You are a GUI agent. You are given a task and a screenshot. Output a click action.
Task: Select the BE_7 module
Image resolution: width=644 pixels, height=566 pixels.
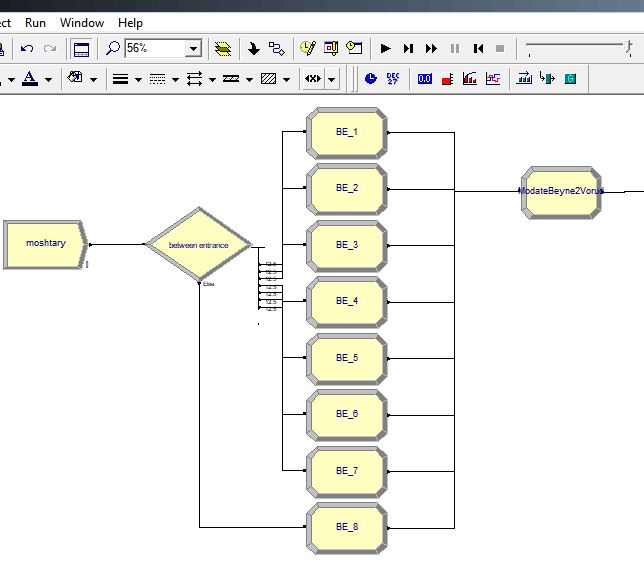point(347,472)
